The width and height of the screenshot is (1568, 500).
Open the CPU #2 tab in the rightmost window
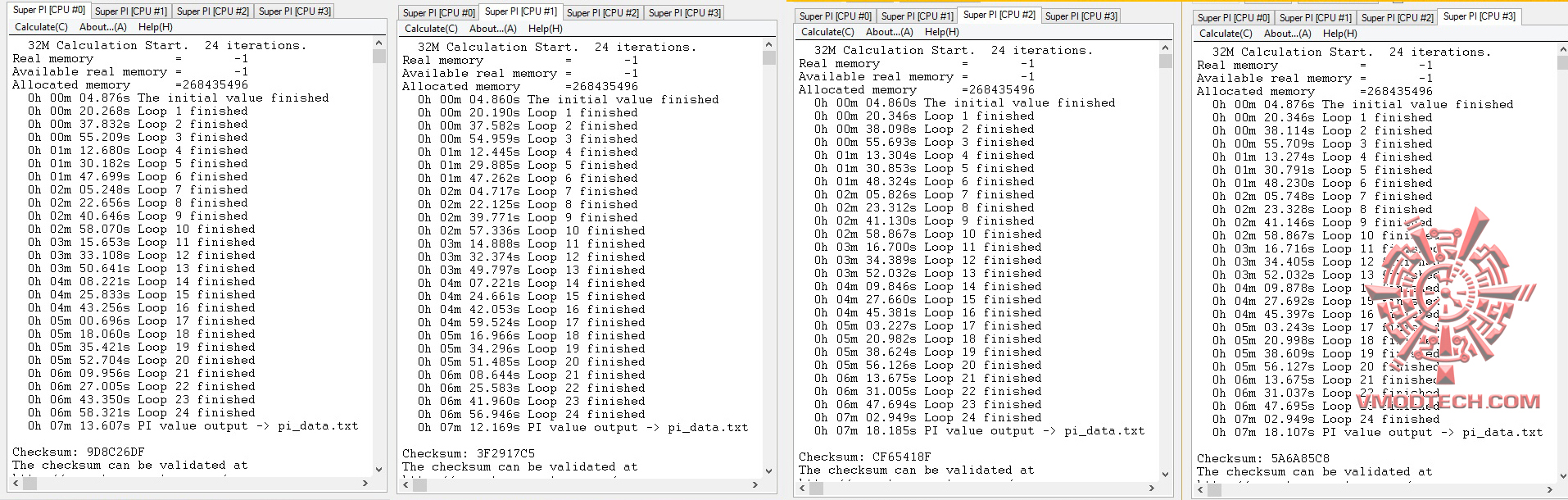1398,18
